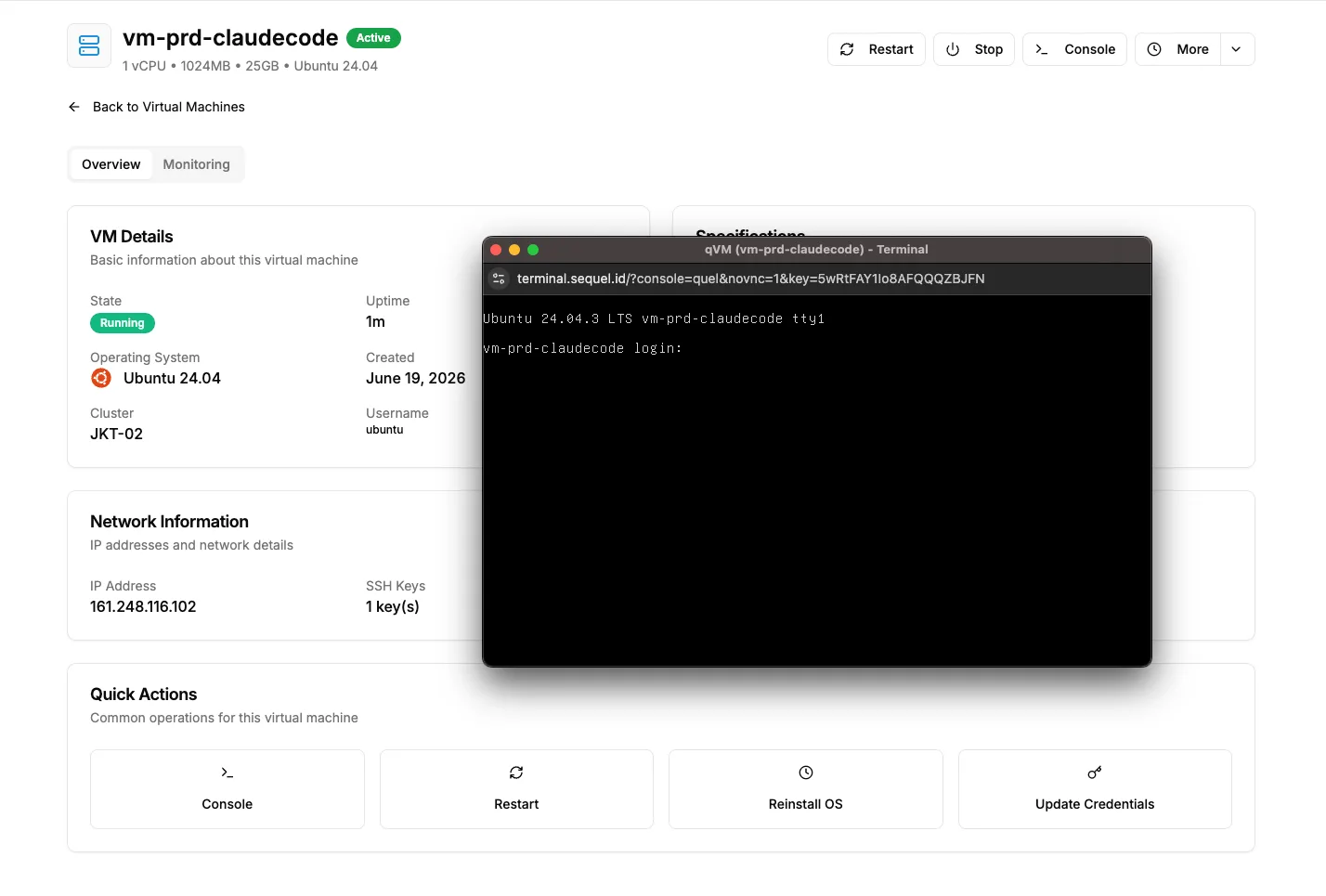Click the Ubuntu logo icon
Viewport: 1326px width, 896px height.
101,378
